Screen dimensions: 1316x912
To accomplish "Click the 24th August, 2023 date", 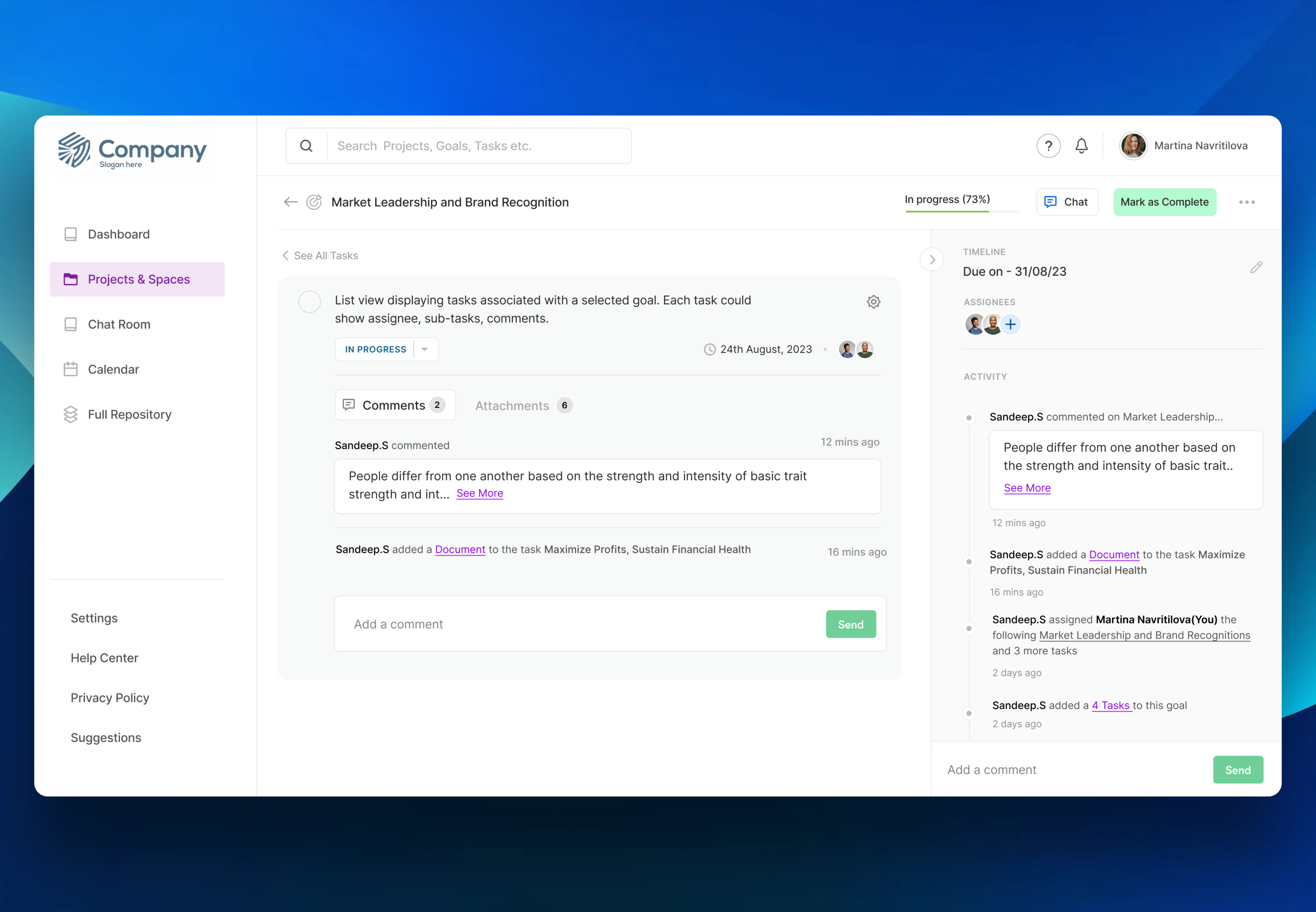I will [765, 349].
